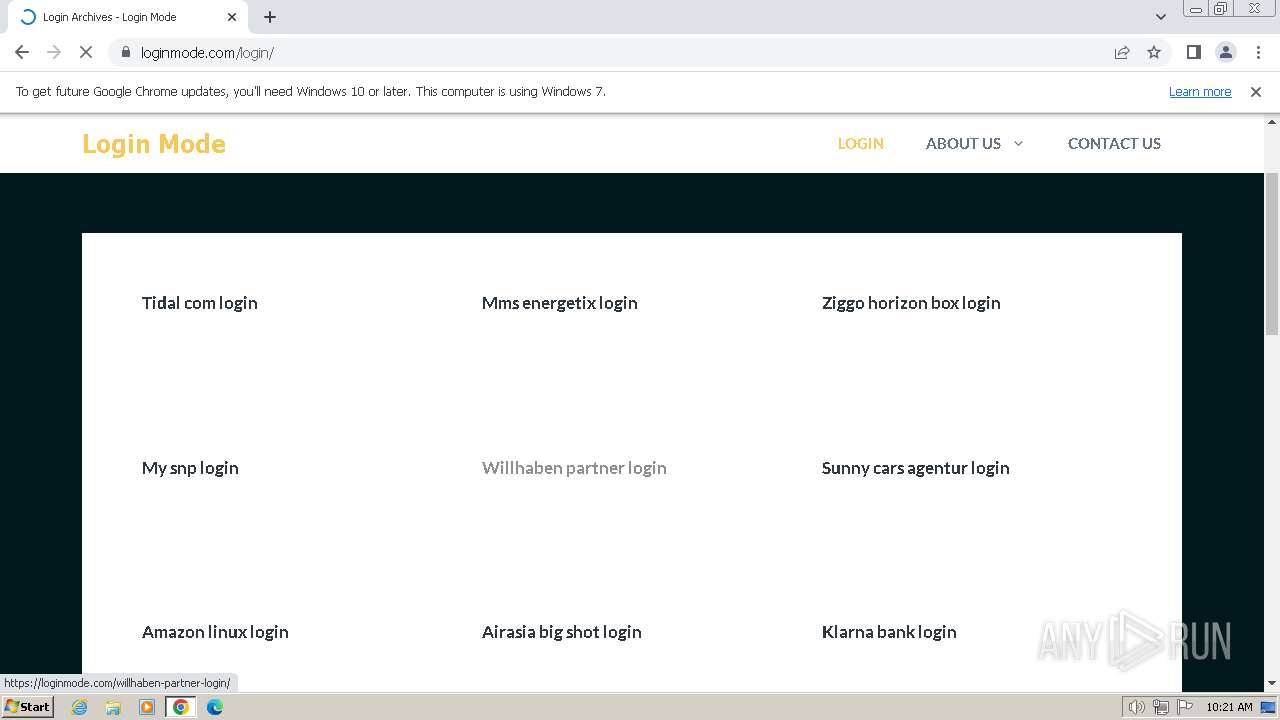
Task: Open the browser side panel
Action: coord(1193,52)
